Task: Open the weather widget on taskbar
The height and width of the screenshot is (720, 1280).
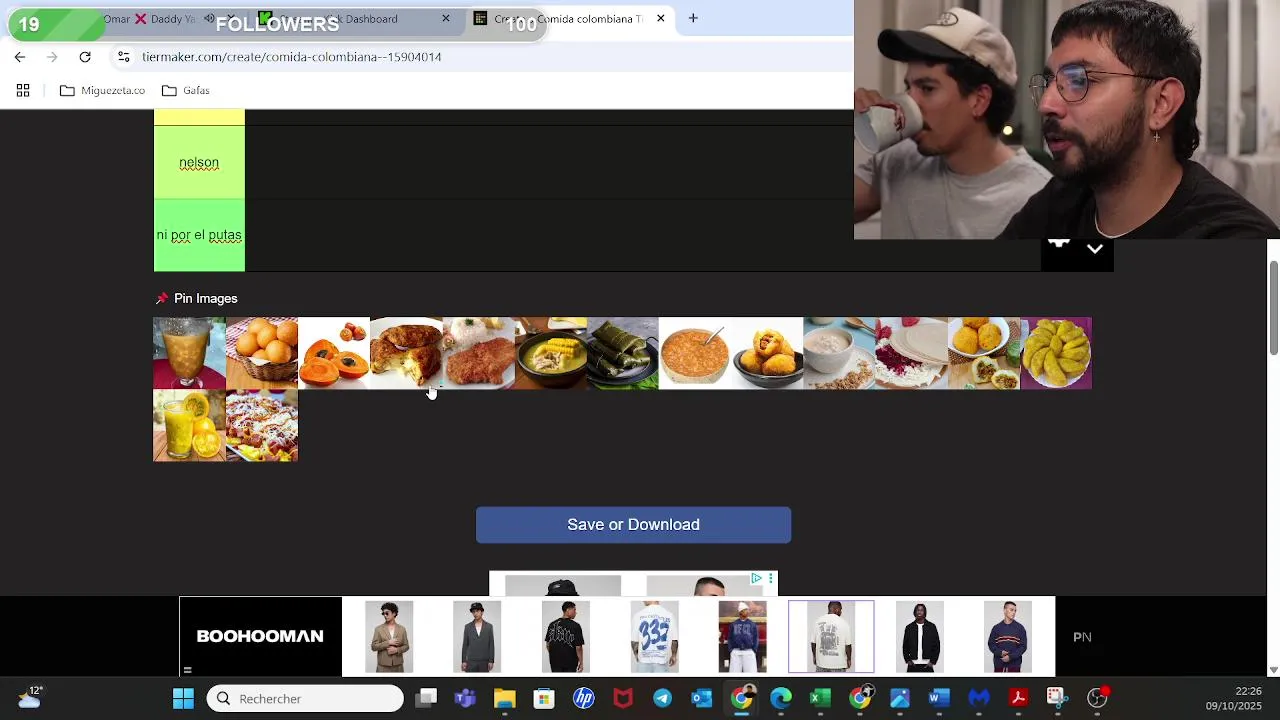Action: pyautogui.click(x=29, y=697)
